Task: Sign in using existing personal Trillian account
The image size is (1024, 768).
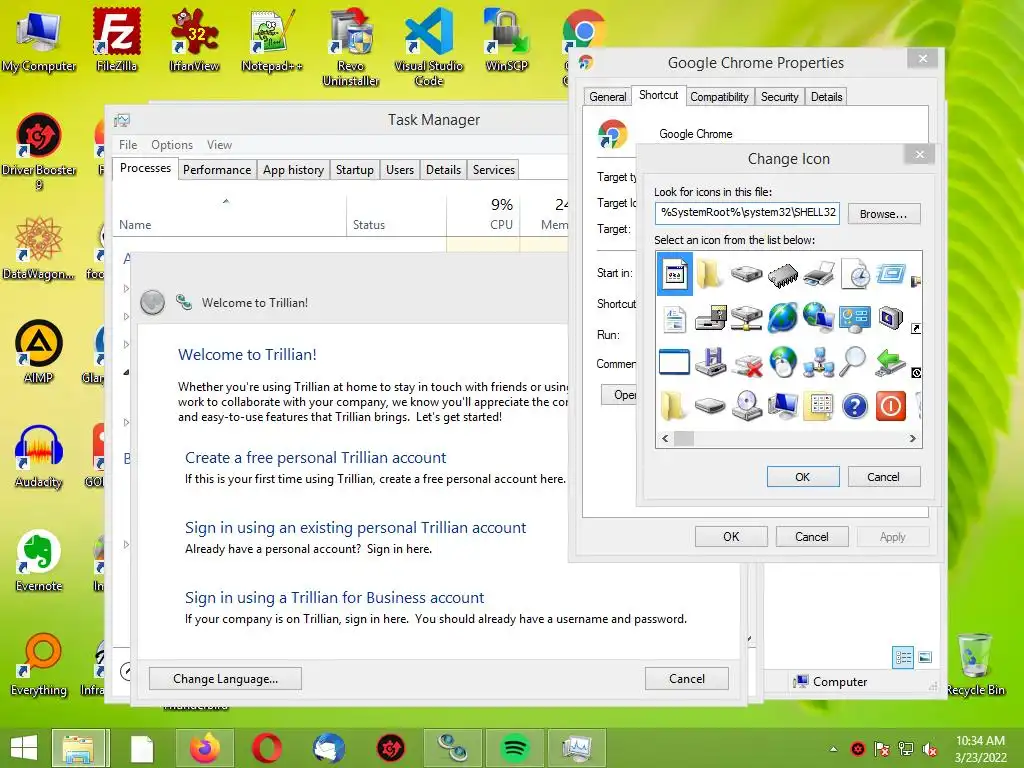Action: [x=355, y=527]
